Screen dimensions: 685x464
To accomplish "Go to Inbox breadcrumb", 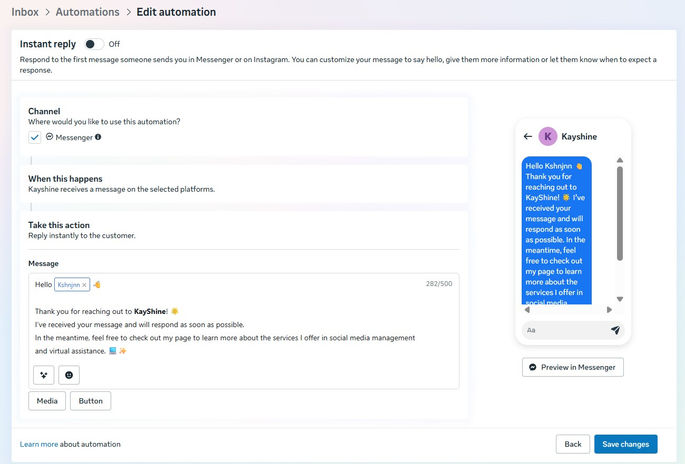I will tap(25, 12).
